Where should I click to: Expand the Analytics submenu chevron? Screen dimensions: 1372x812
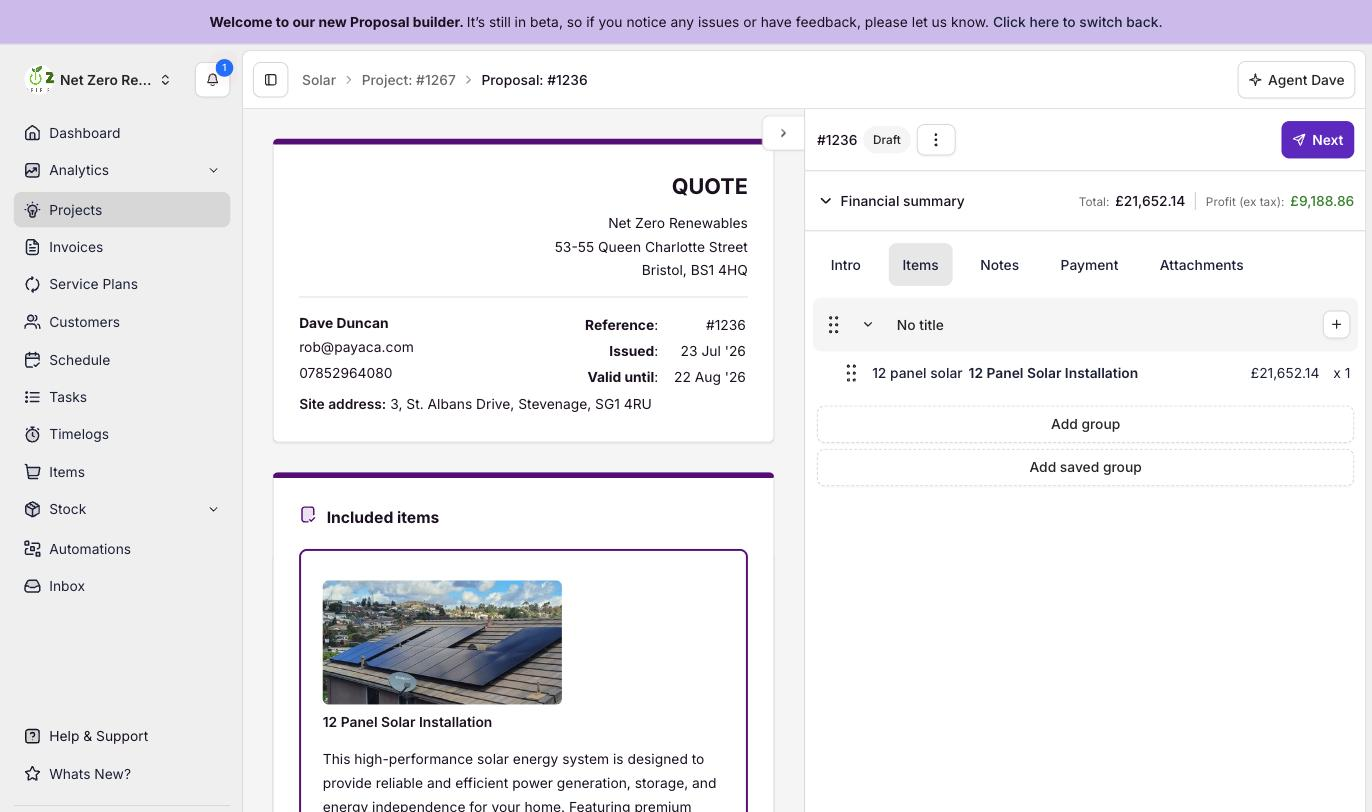tap(213, 171)
